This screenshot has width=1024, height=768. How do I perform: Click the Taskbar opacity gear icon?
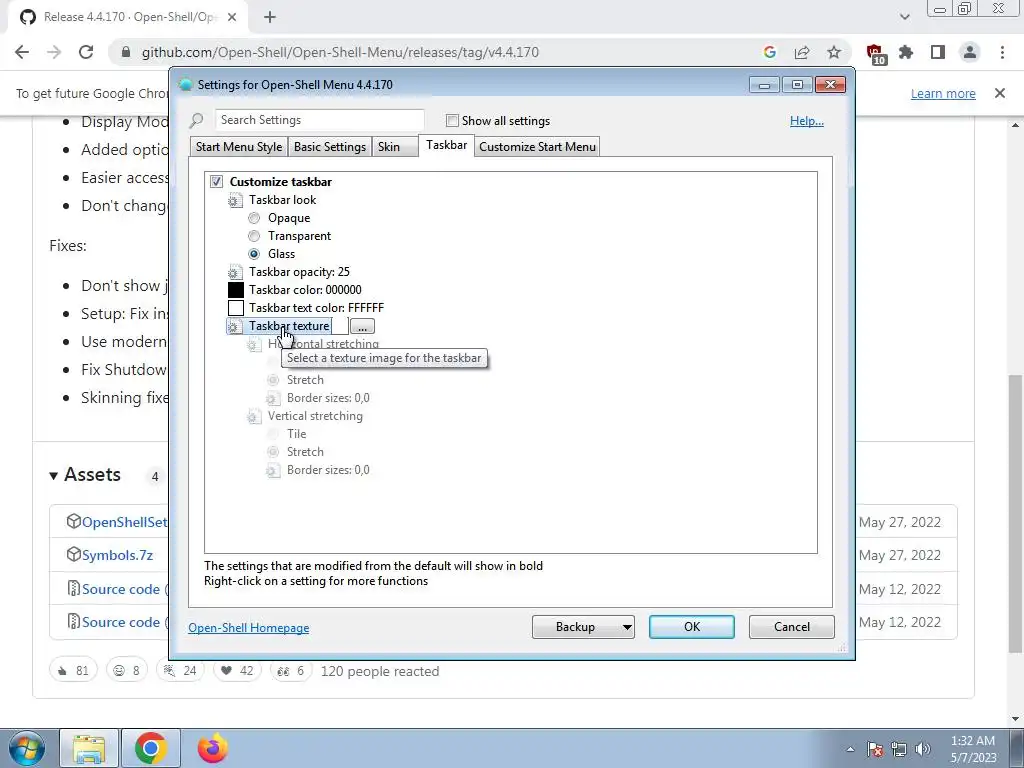pos(235,272)
